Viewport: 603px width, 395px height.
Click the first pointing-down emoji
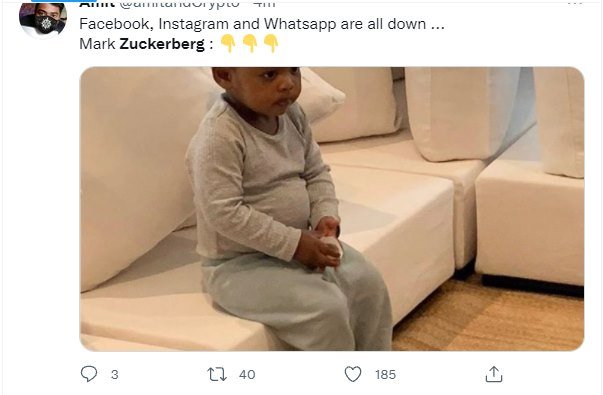coord(228,43)
